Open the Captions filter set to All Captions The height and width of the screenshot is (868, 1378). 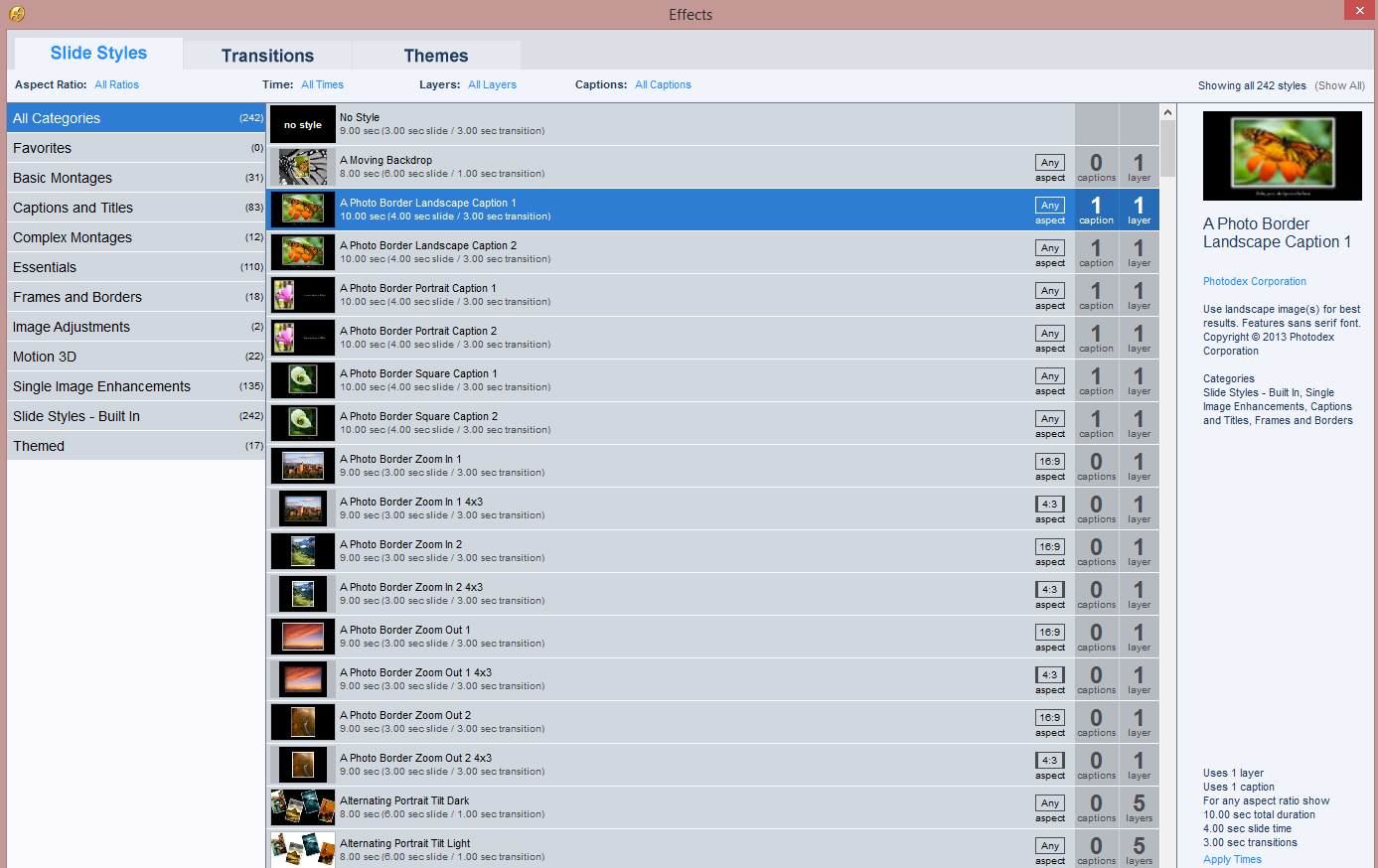click(x=663, y=84)
